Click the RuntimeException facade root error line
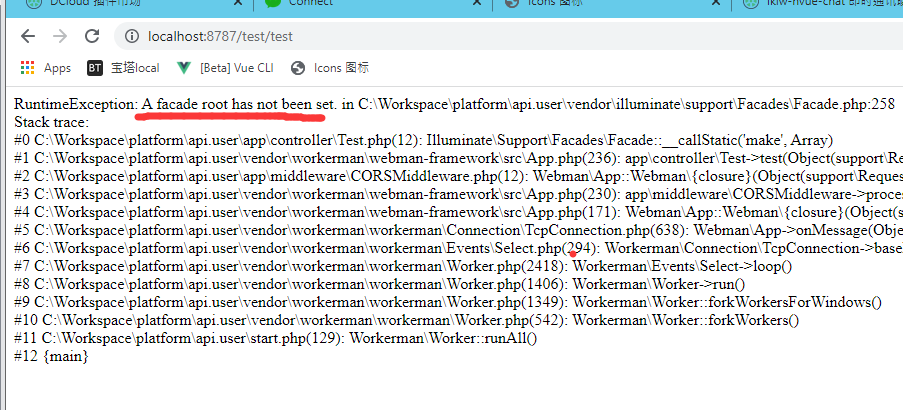 coord(454,104)
